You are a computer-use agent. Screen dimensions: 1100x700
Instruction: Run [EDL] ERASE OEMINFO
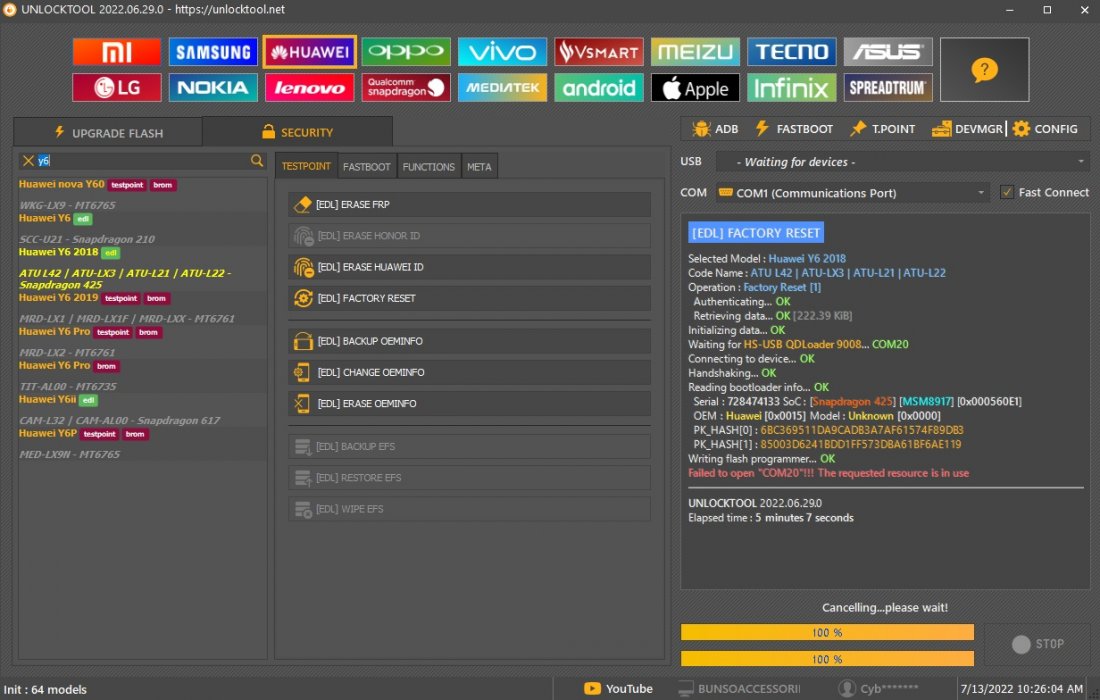469,404
